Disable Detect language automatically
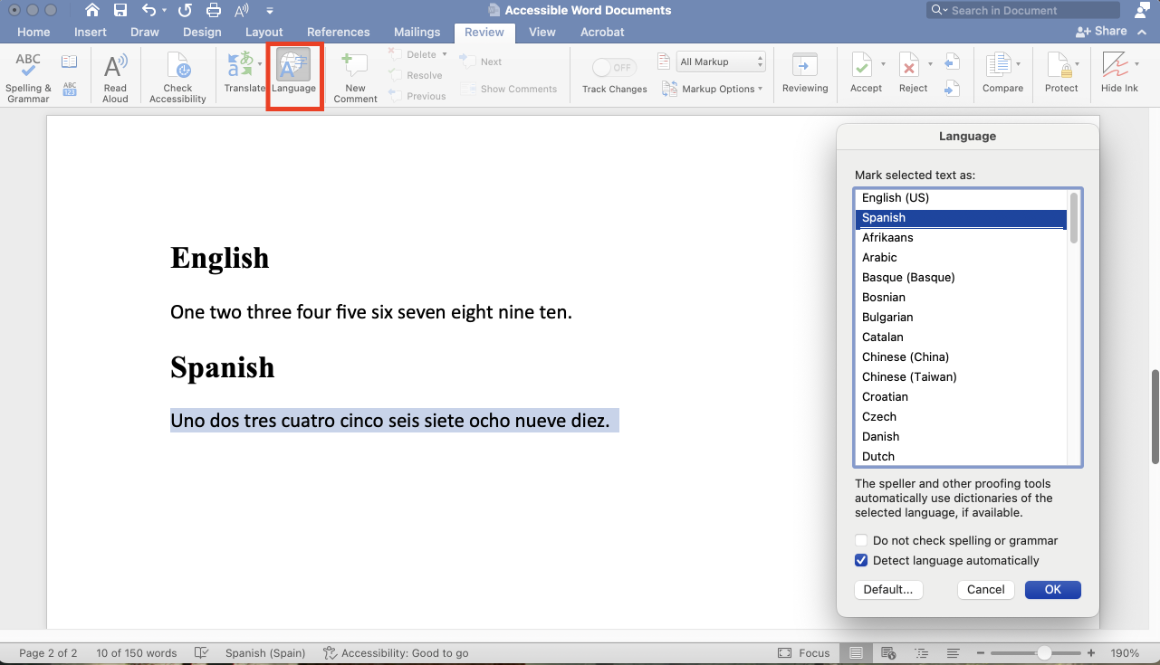The width and height of the screenshot is (1160, 665). tap(861, 560)
